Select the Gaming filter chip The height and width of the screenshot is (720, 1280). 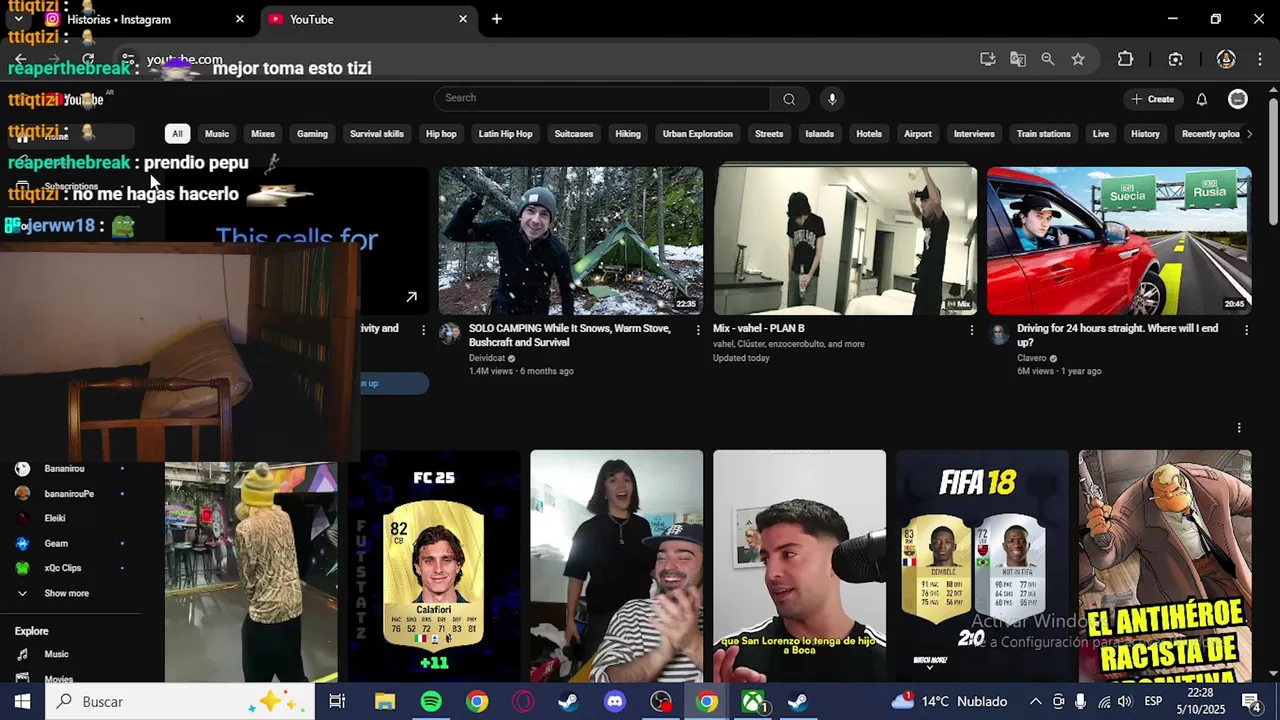click(312, 134)
